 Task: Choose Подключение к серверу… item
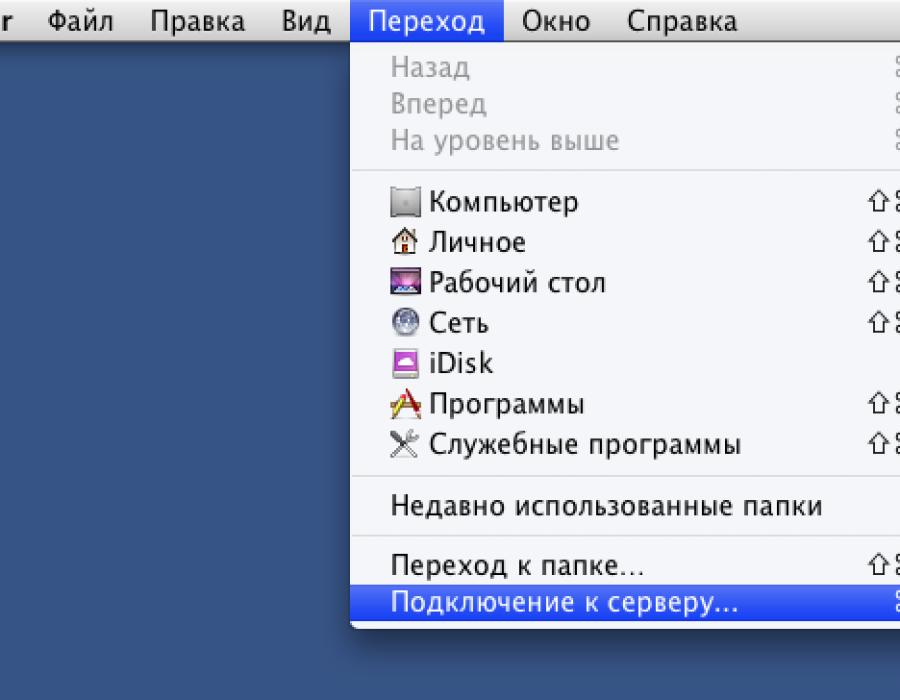pos(625,602)
